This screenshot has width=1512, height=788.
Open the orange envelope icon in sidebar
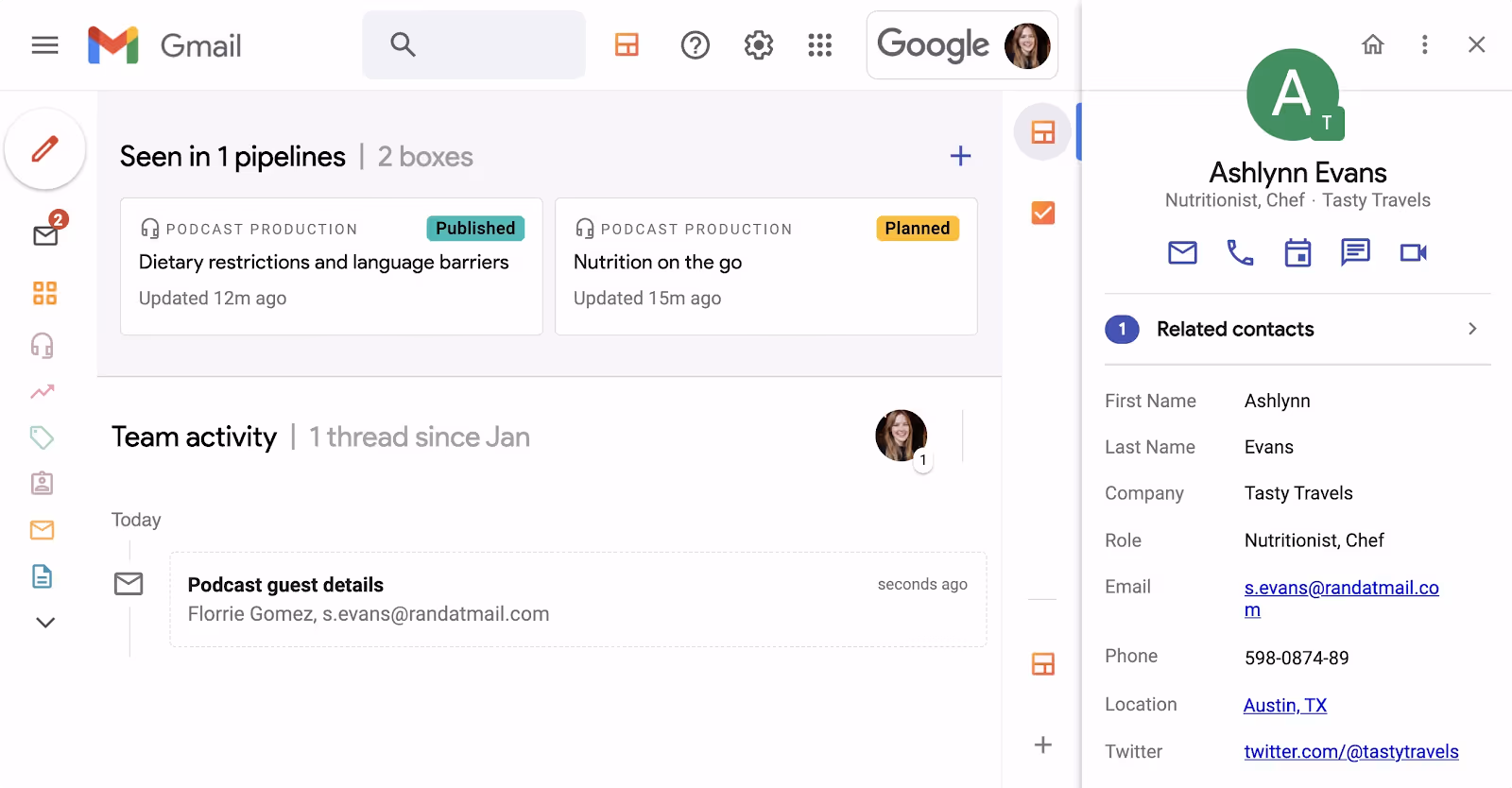43,530
